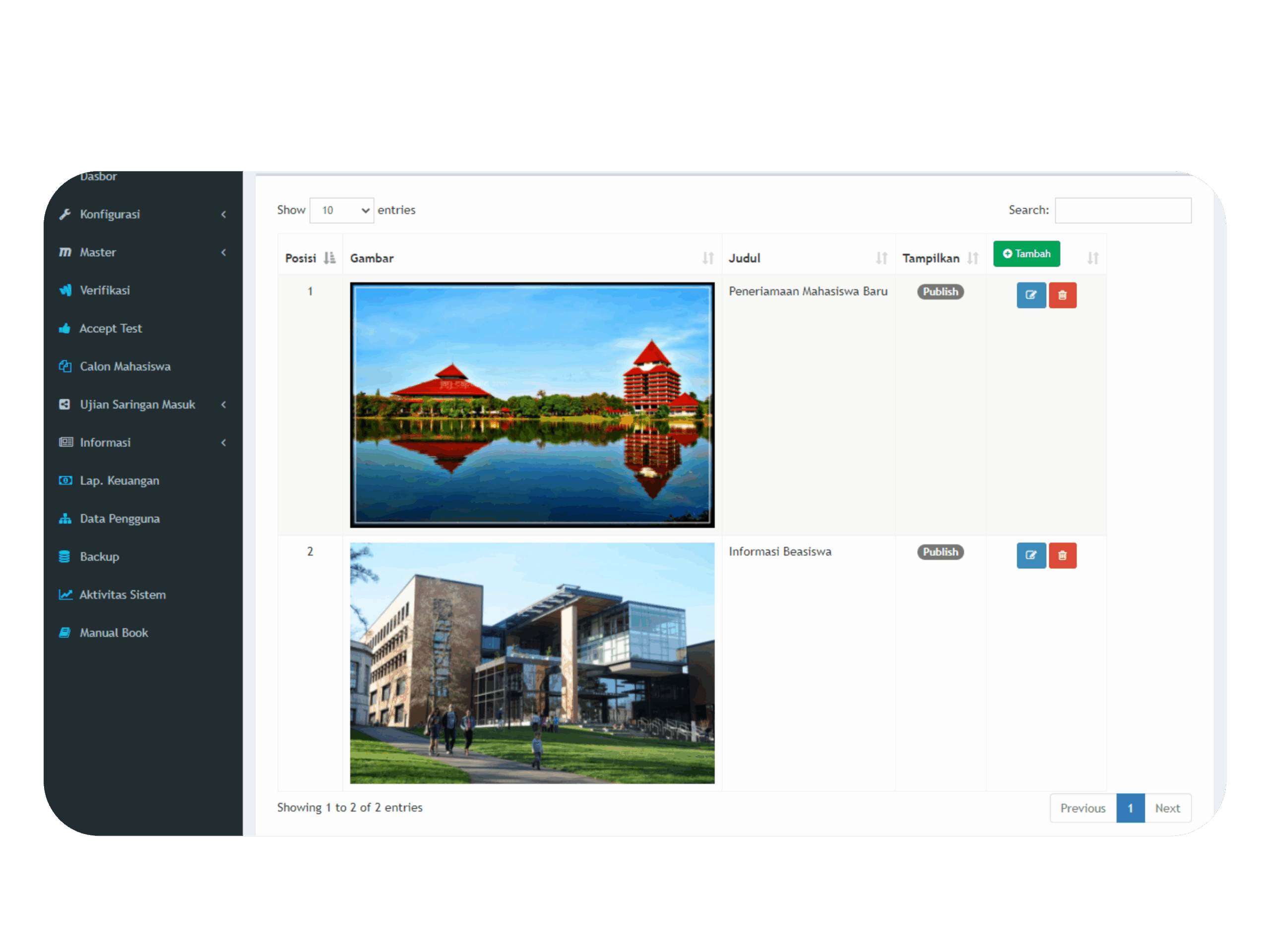
Task: Click the red-roof lake campus image
Action: tap(532, 405)
